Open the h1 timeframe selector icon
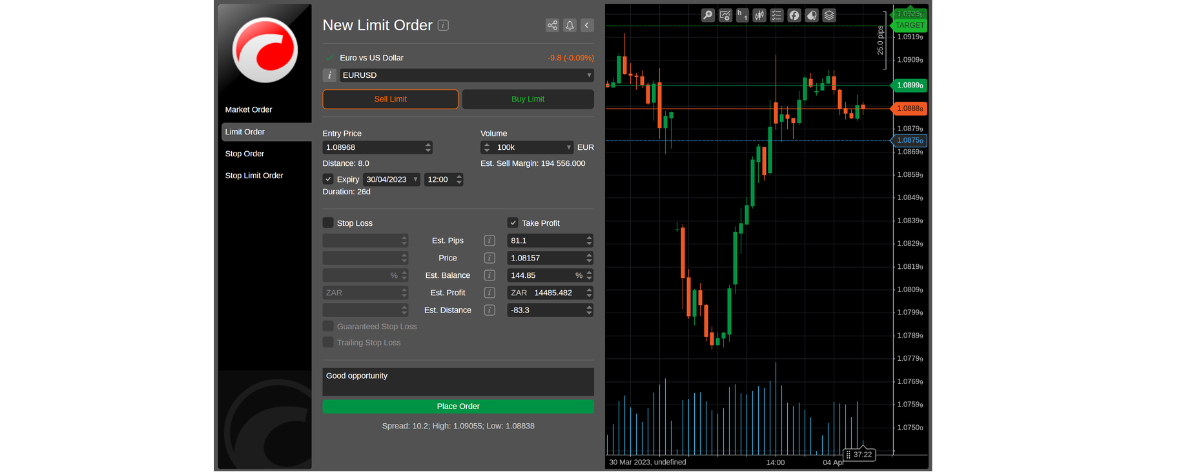Image resolution: width=1181 pixels, height=472 pixels. (743, 15)
